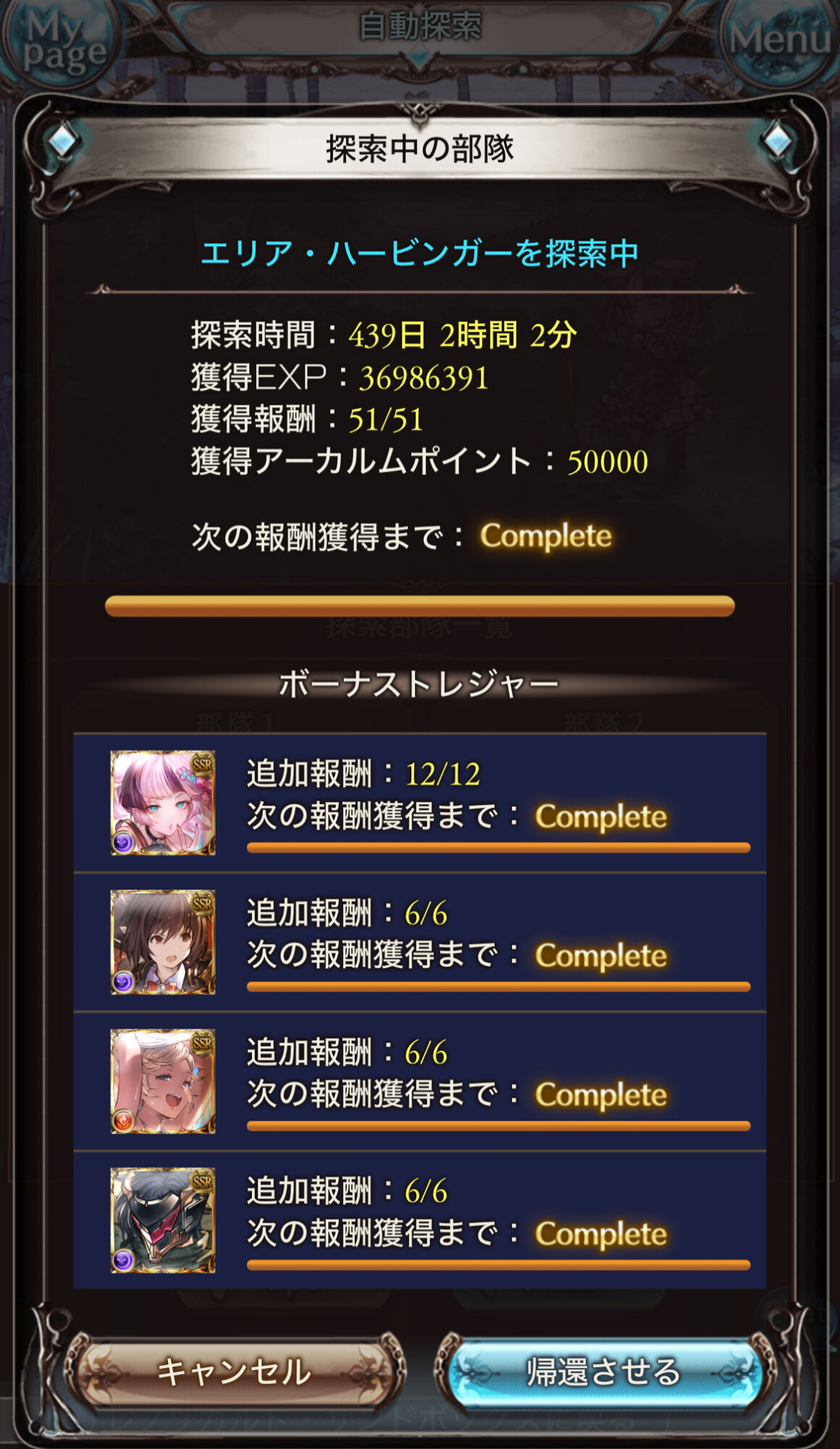
Task: Click the SSR badge on the knight portrait
Action: pos(203,1181)
